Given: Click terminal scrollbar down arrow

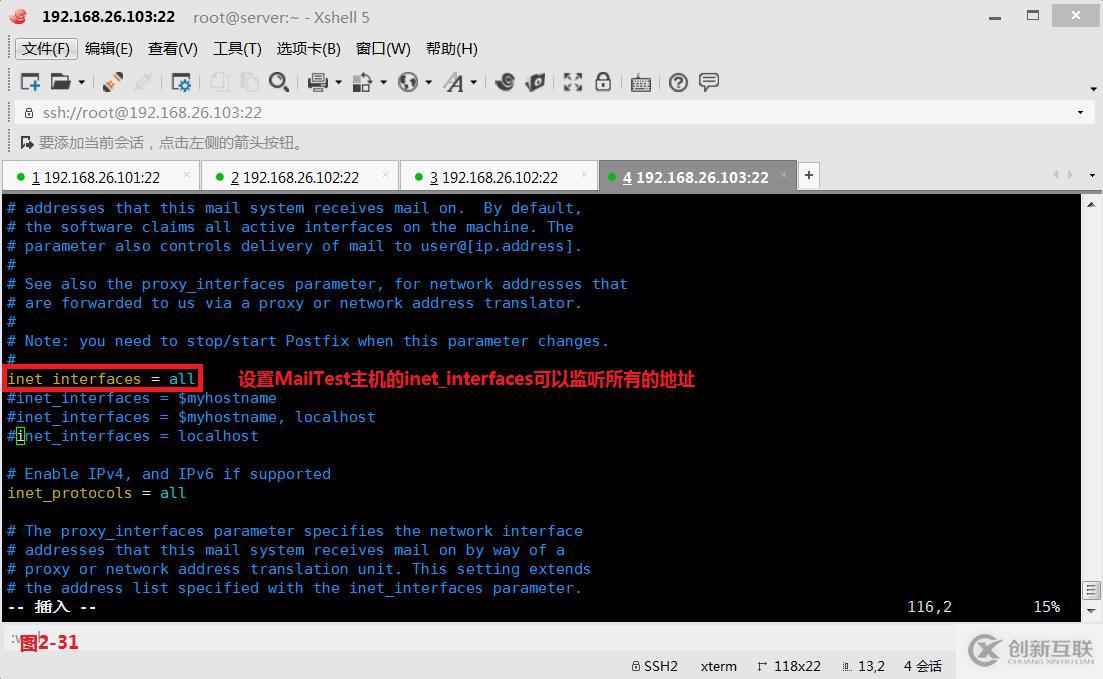Looking at the screenshot, I should pos(1091,610).
